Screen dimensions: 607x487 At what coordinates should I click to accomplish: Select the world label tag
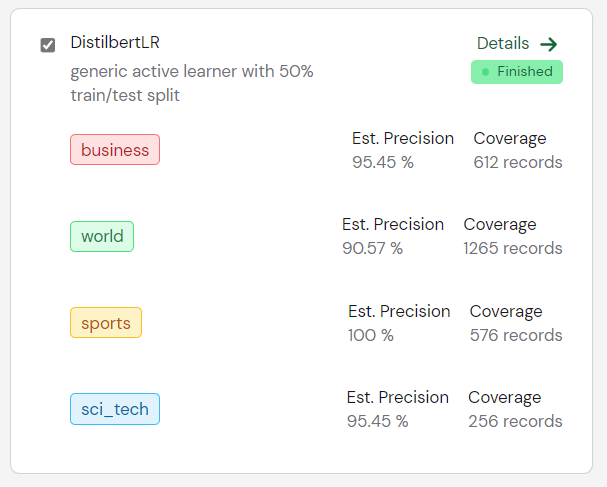pyautogui.click(x=102, y=236)
